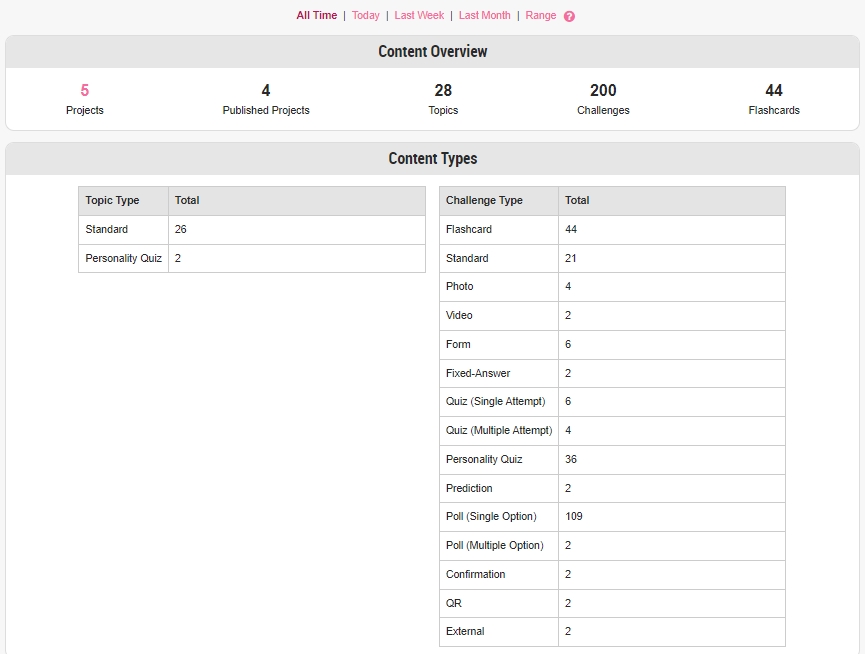Show Last Month statistics
This screenshot has width=865, height=654.
click(x=485, y=15)
